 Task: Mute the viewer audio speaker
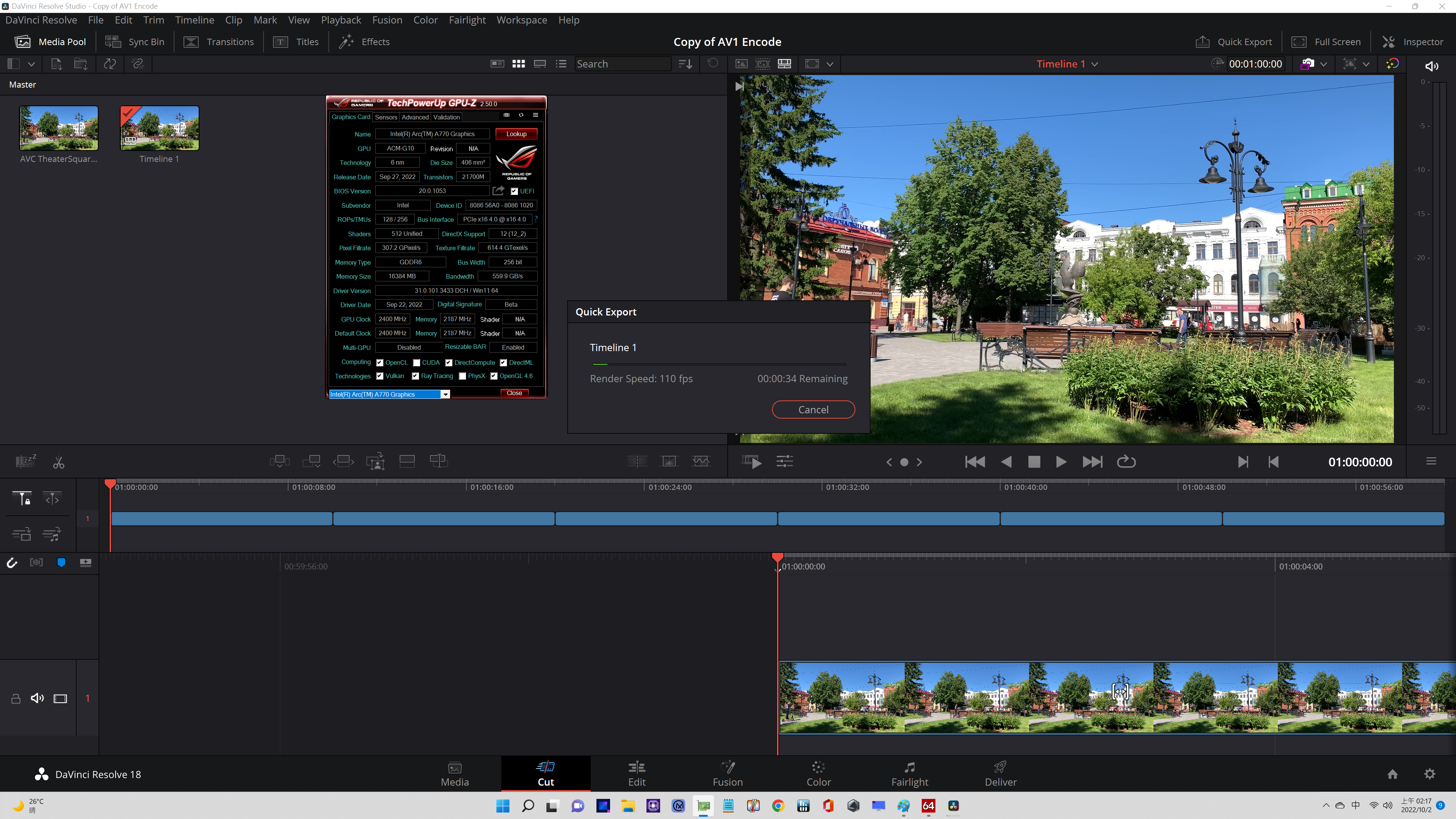[1431, 66]
